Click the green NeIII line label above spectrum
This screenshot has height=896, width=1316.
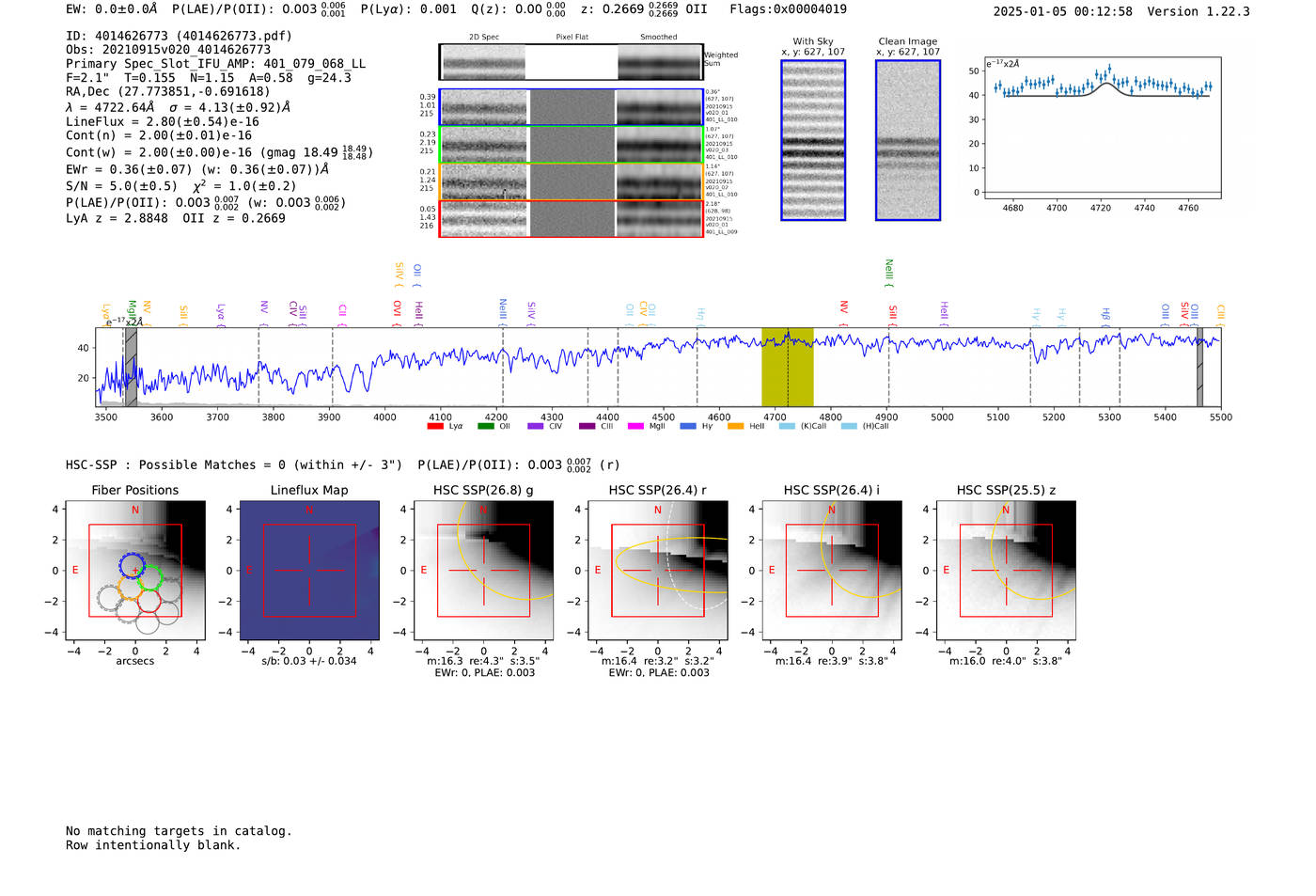888,273
